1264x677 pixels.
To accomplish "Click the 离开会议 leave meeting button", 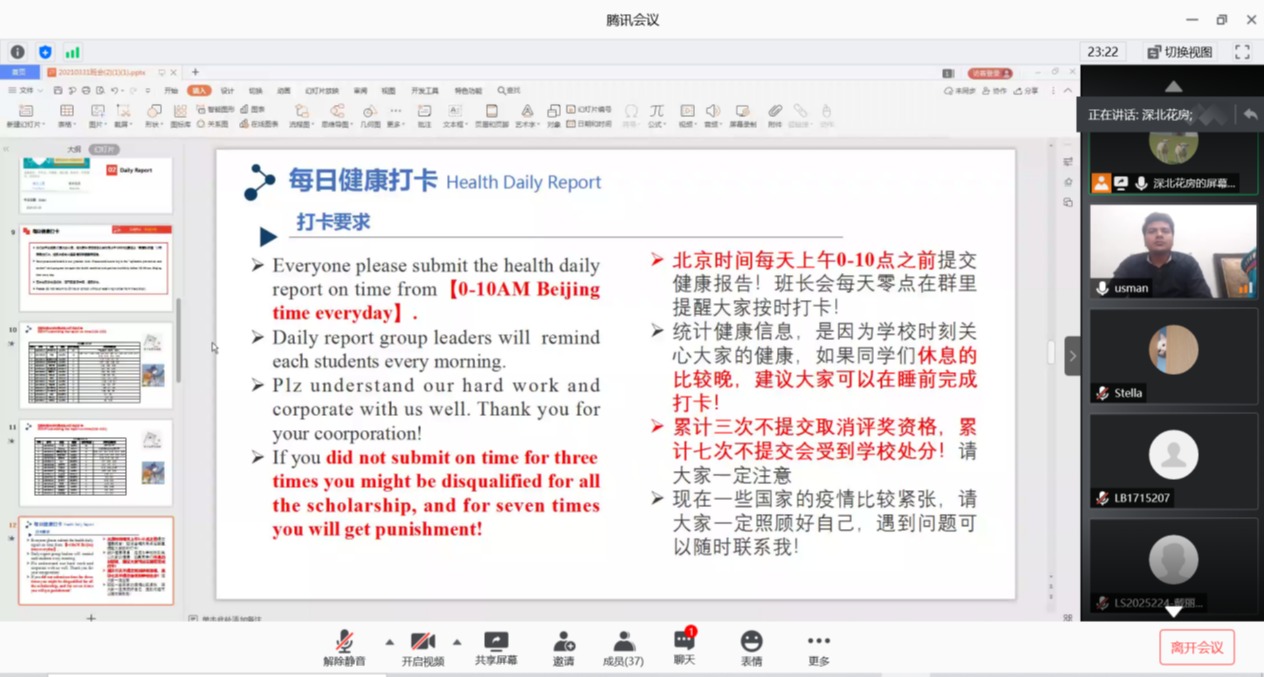I will click(x=1197, y=647).
